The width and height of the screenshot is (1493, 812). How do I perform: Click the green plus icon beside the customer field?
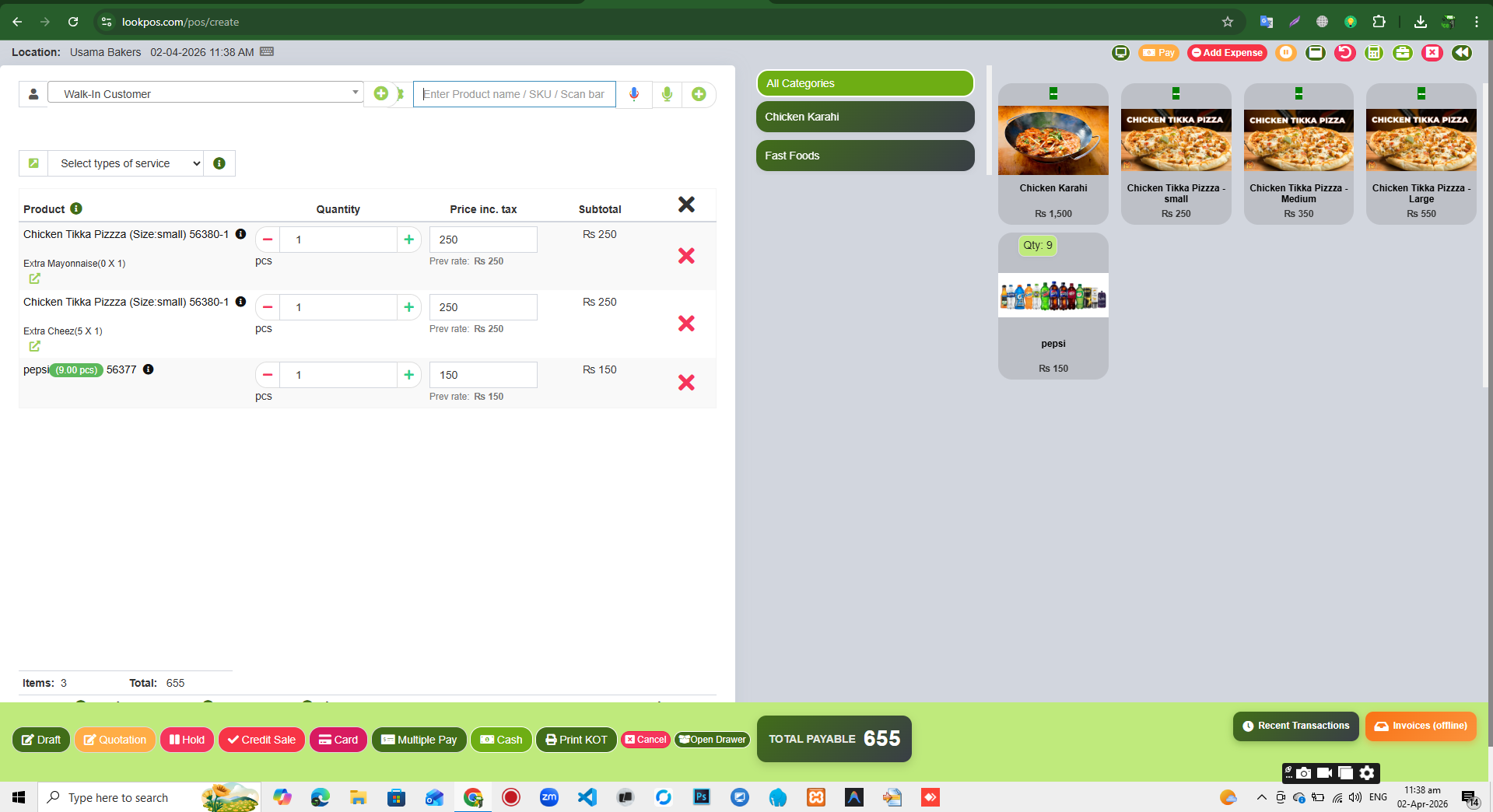pyautogui.click(x=380, y=93)
